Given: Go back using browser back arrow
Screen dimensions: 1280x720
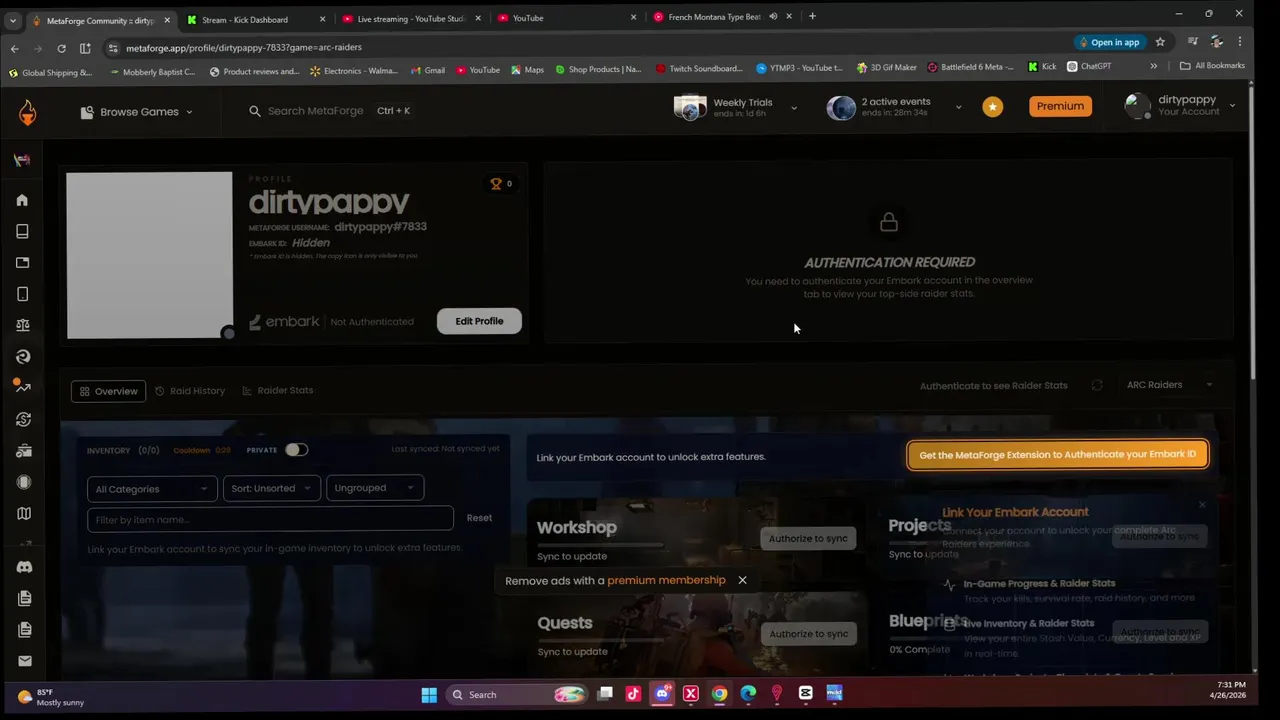Looking at the screenshot, I should point(14,48).
